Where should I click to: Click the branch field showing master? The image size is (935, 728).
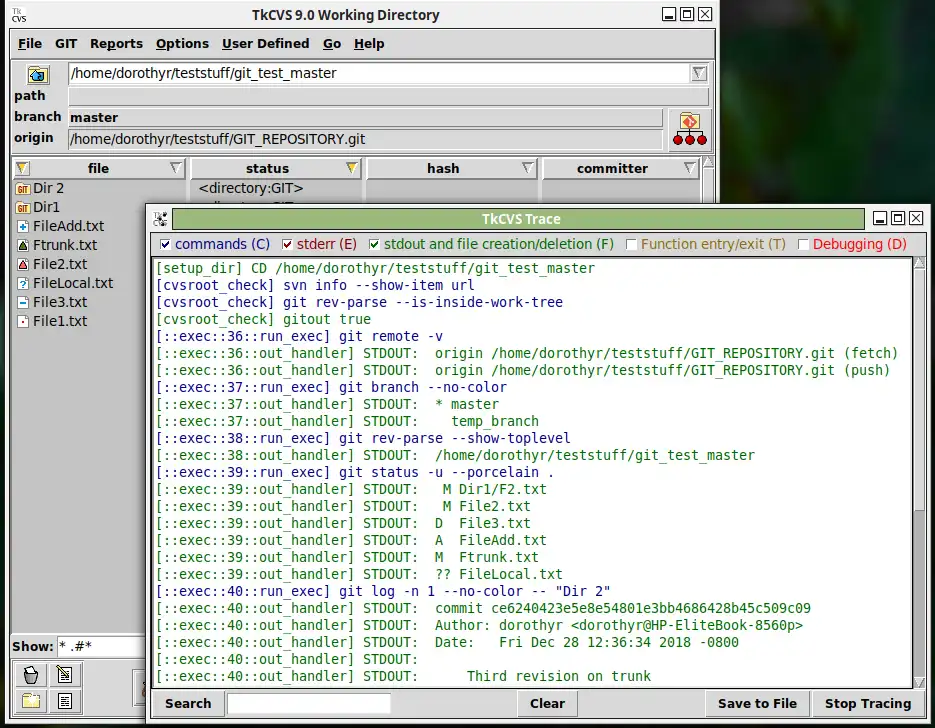click(x=366, y=117)
